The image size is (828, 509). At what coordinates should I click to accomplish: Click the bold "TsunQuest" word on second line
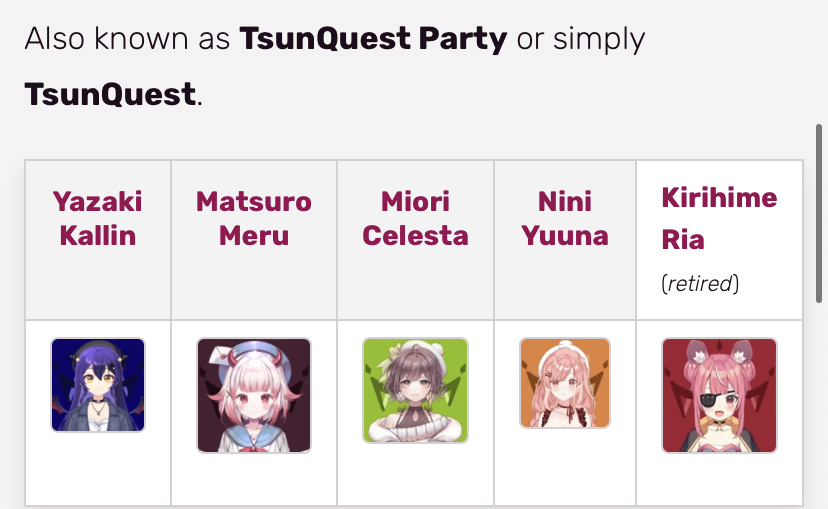tap(110, 95)
